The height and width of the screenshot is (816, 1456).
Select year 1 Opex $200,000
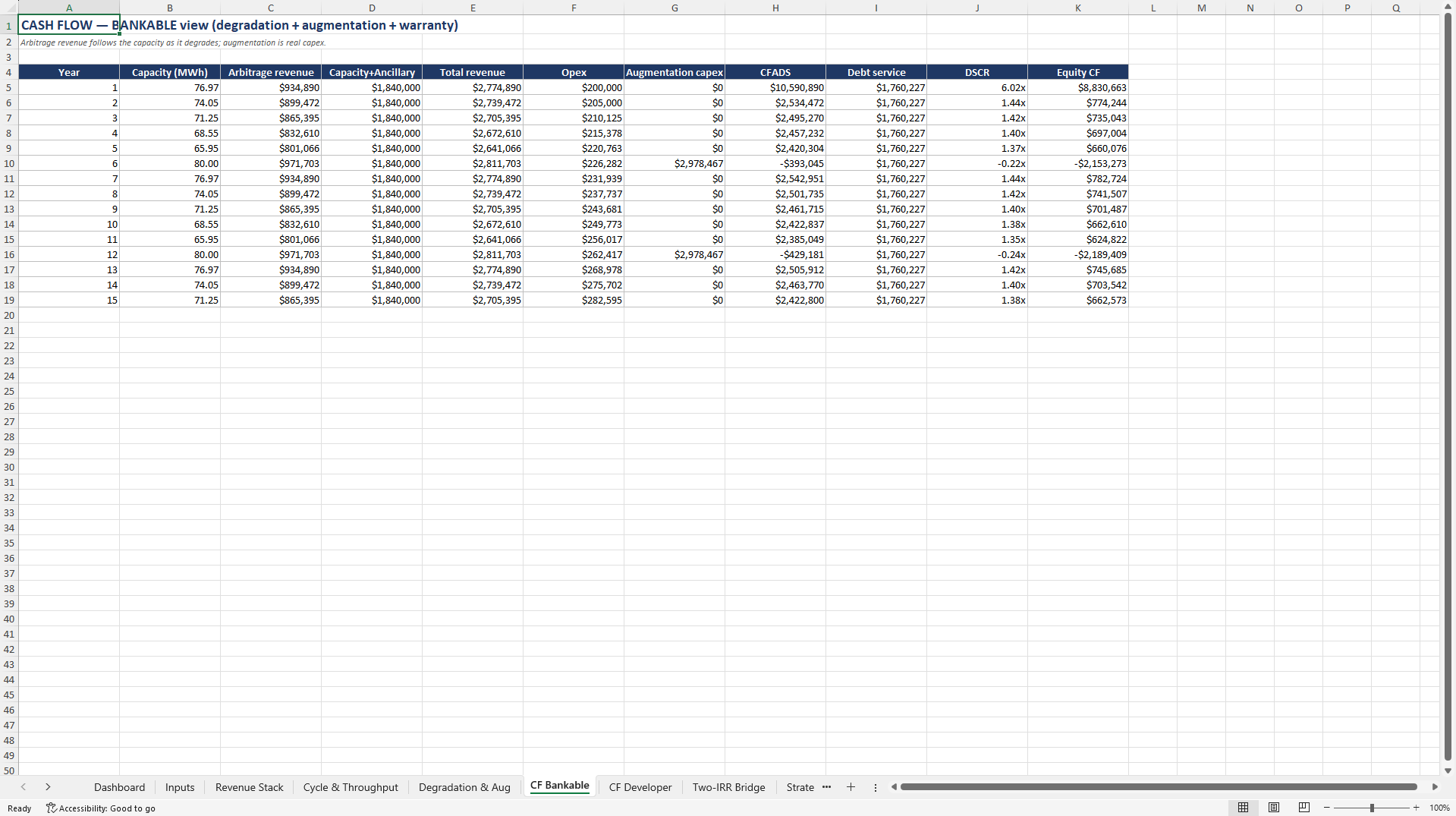[x=574, y=87]
